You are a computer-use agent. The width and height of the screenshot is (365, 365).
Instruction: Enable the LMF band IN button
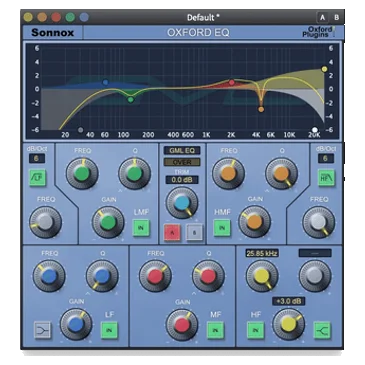[141, 228]
